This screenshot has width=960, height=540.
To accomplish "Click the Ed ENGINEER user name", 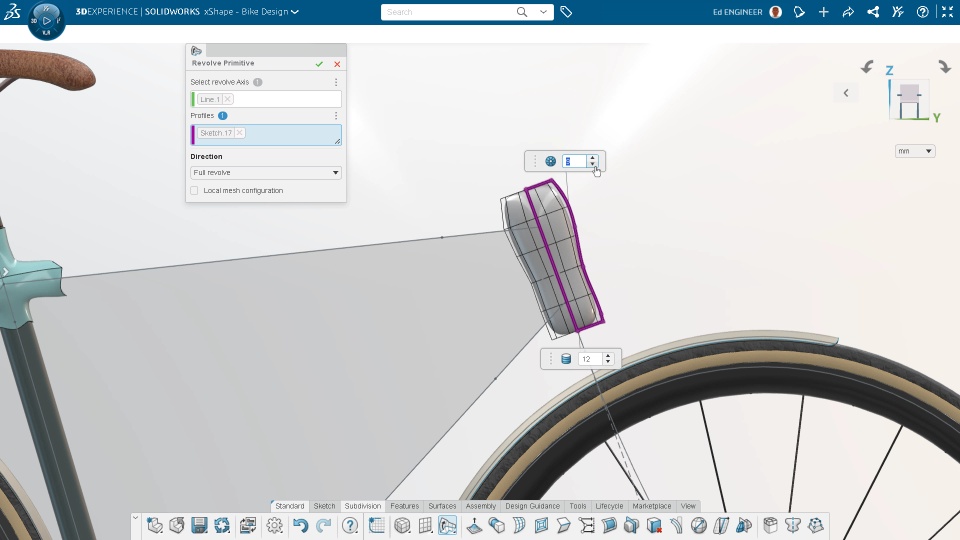I will (738, 12).
